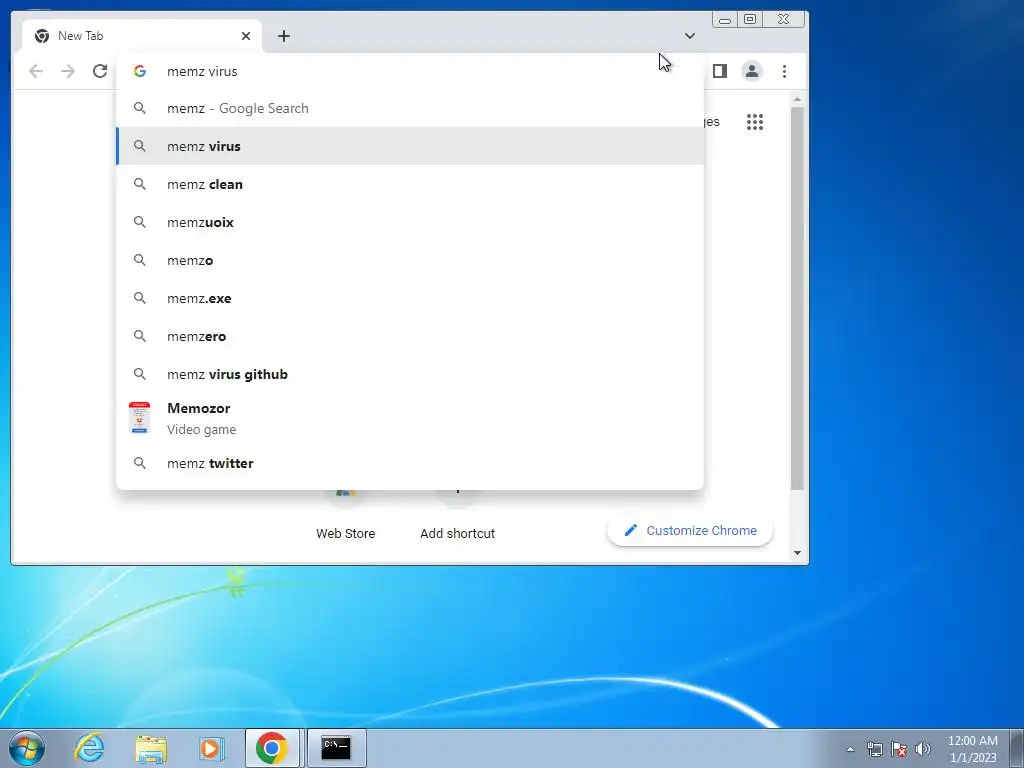Select the Memozor Video game suggestion
The height and width of the screenshot is (768, 1024).
click(x=409, y=418)
